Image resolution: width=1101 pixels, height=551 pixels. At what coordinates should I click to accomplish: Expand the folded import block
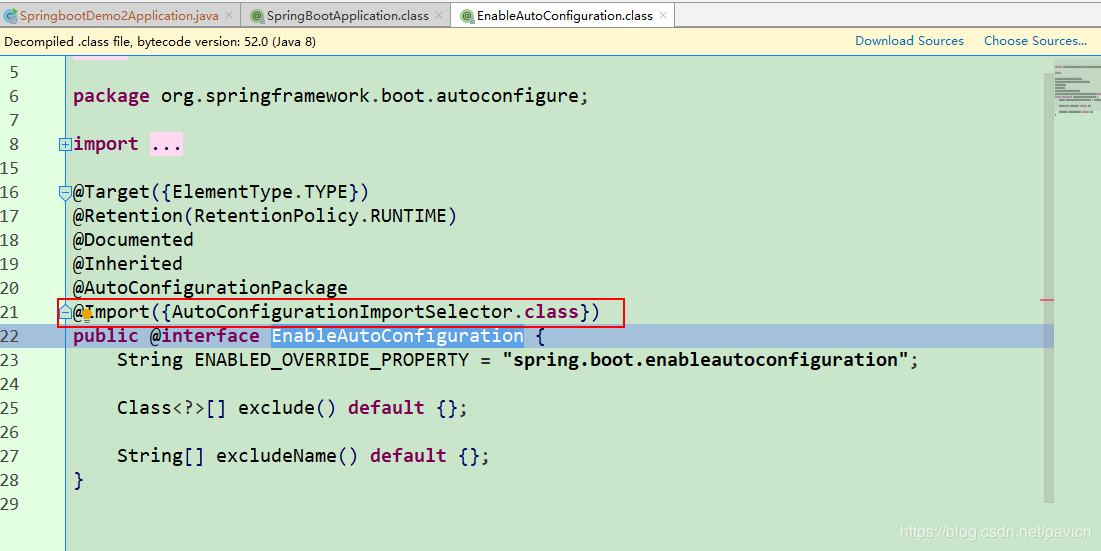[x=65, y=145]
